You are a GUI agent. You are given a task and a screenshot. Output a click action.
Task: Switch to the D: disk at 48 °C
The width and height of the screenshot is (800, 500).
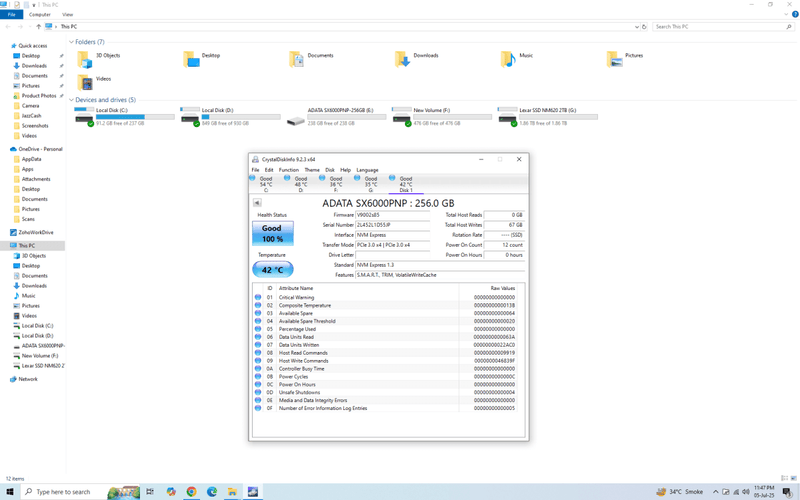(x=297, y=183)
